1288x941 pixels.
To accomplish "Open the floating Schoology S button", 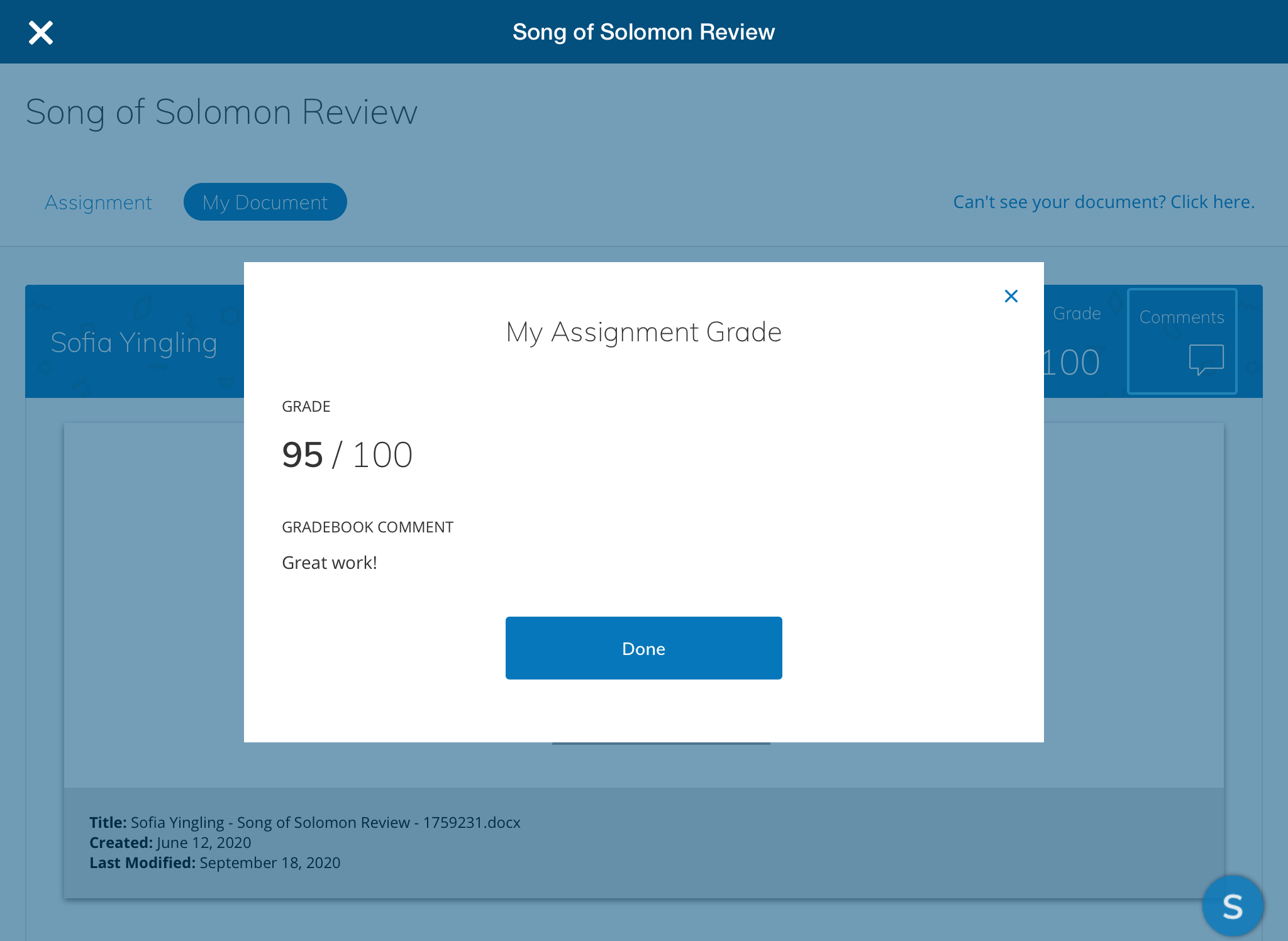I will 1232,906.
